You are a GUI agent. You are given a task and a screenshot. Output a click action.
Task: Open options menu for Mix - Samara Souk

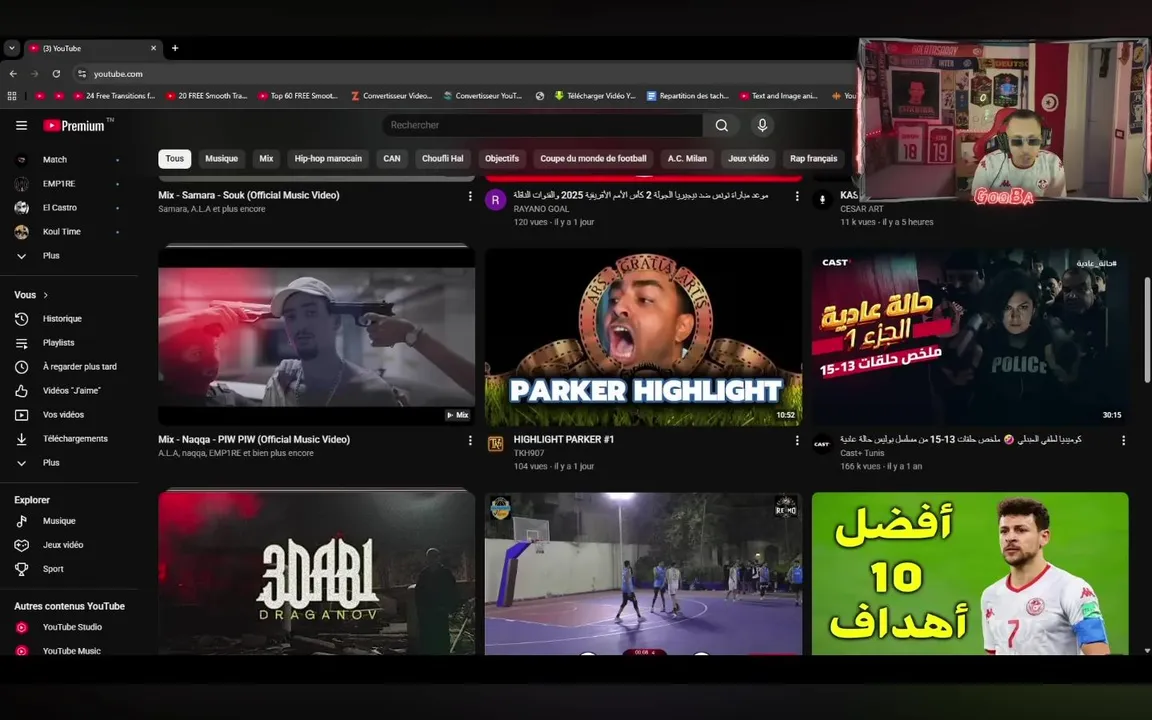[470, 196]
